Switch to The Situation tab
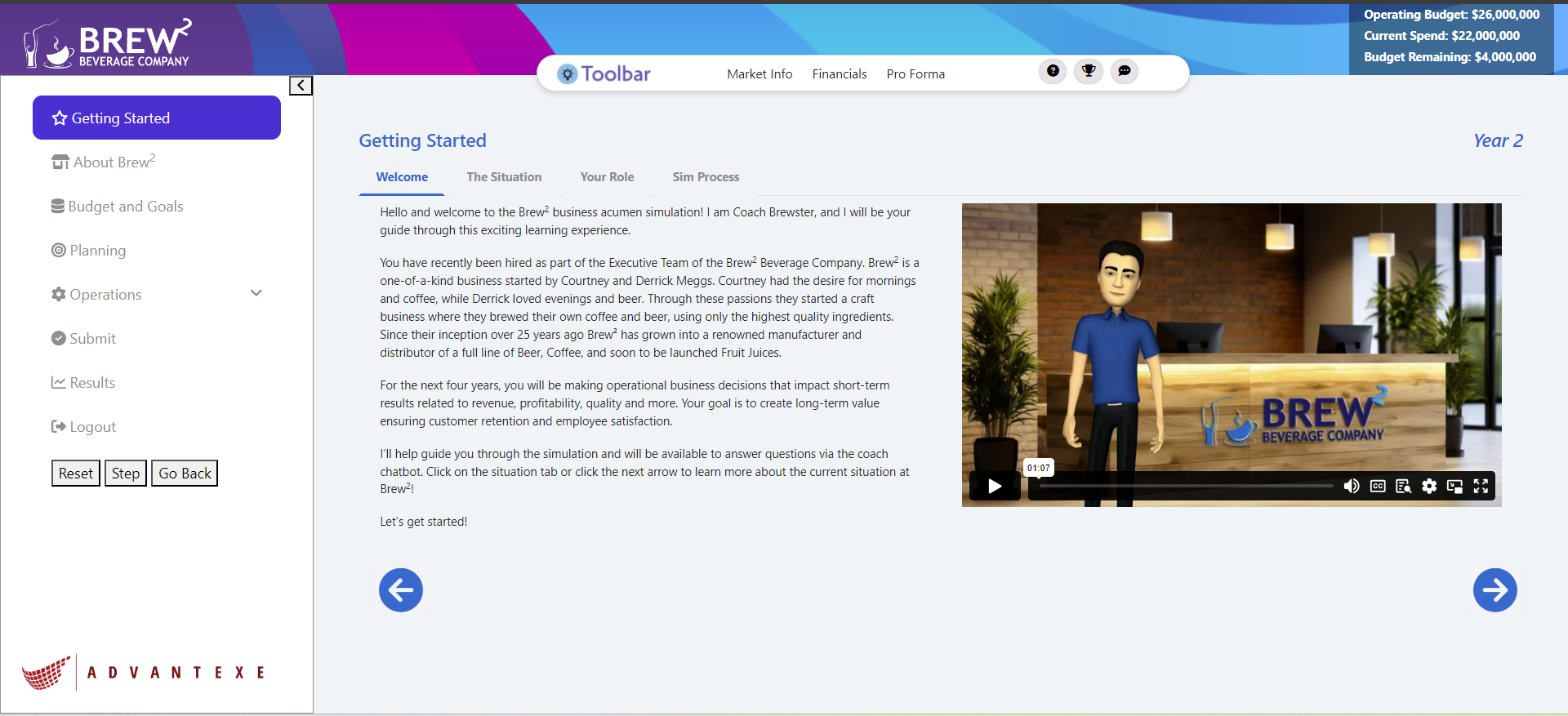This screenshot has height=716, width=1568. [504, 177]
